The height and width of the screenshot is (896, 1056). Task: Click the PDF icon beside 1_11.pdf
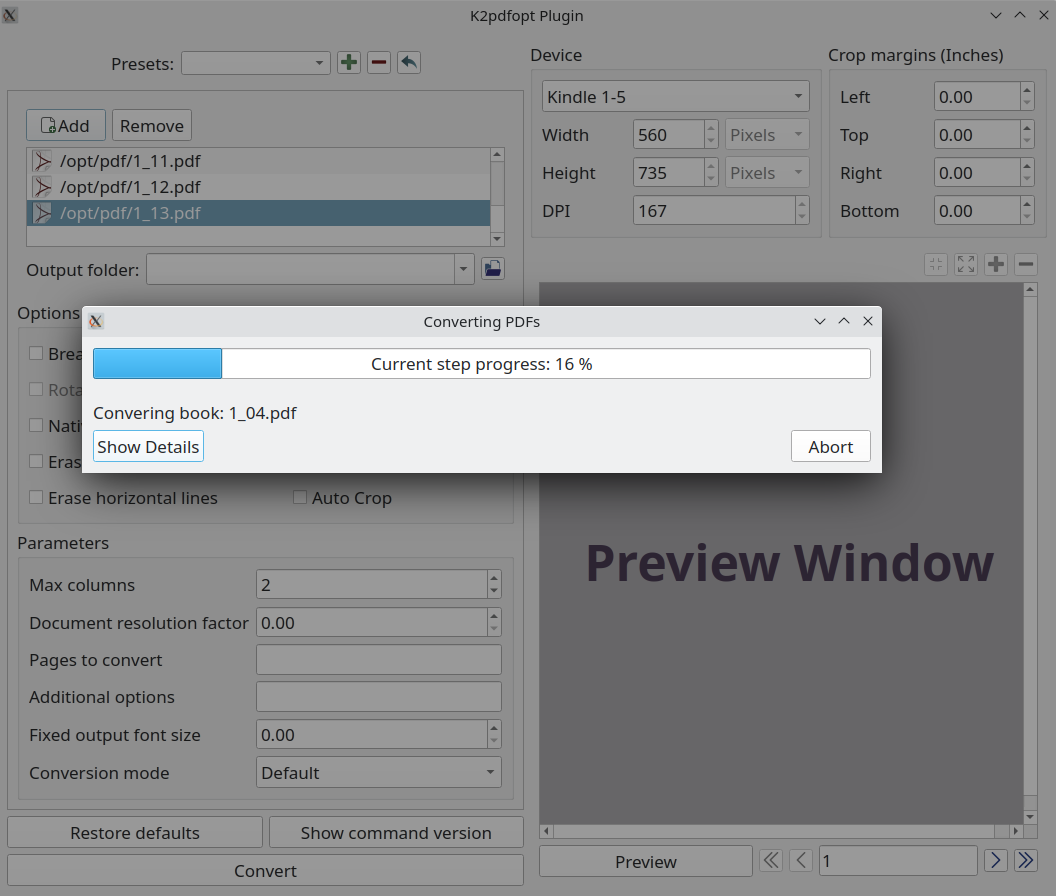pyautogui.click(x=42, y=161)
